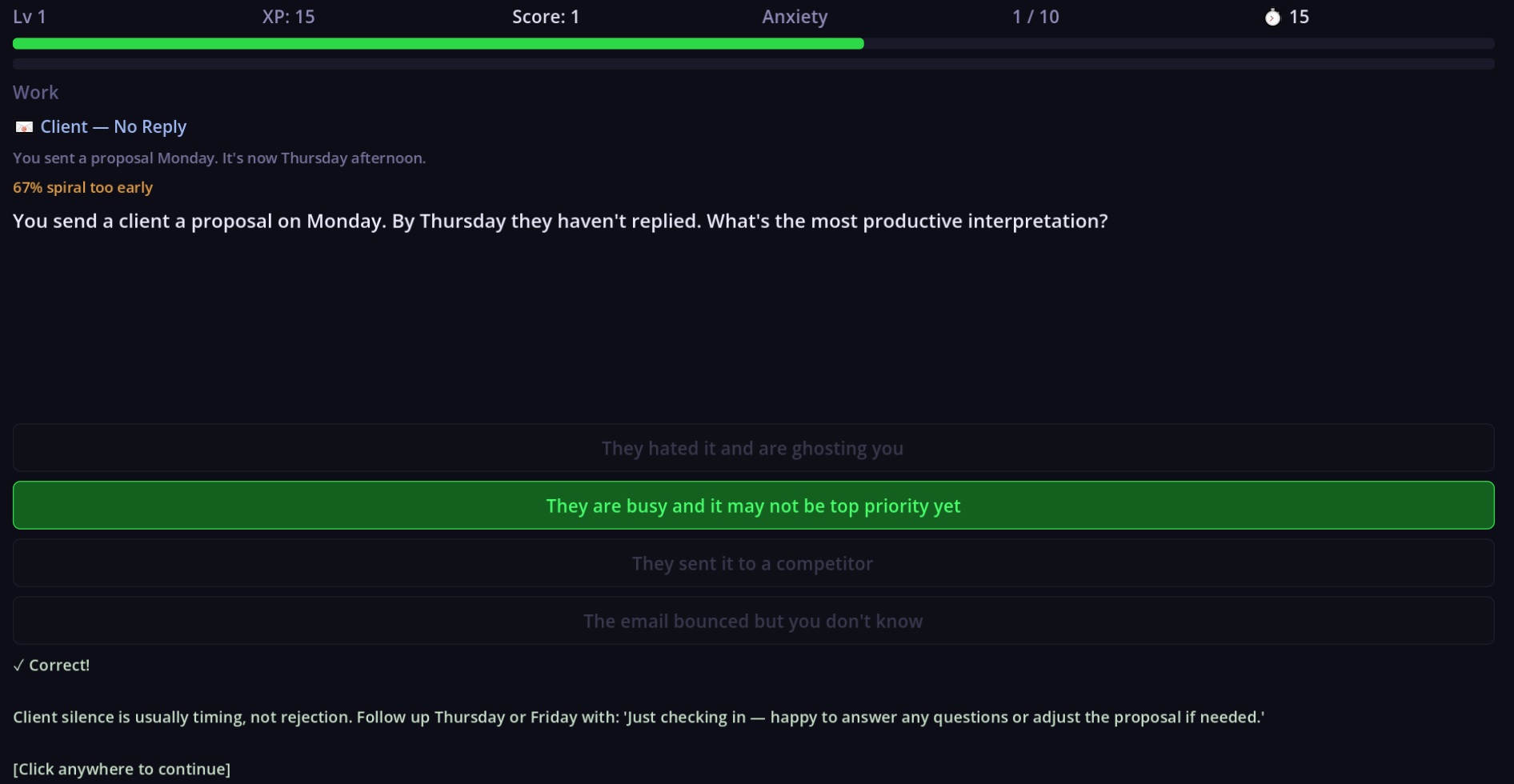Click '[Click anywhere to continue]' prompt
The width and height of the screenshot is (1514, 784).
(122, 769)
